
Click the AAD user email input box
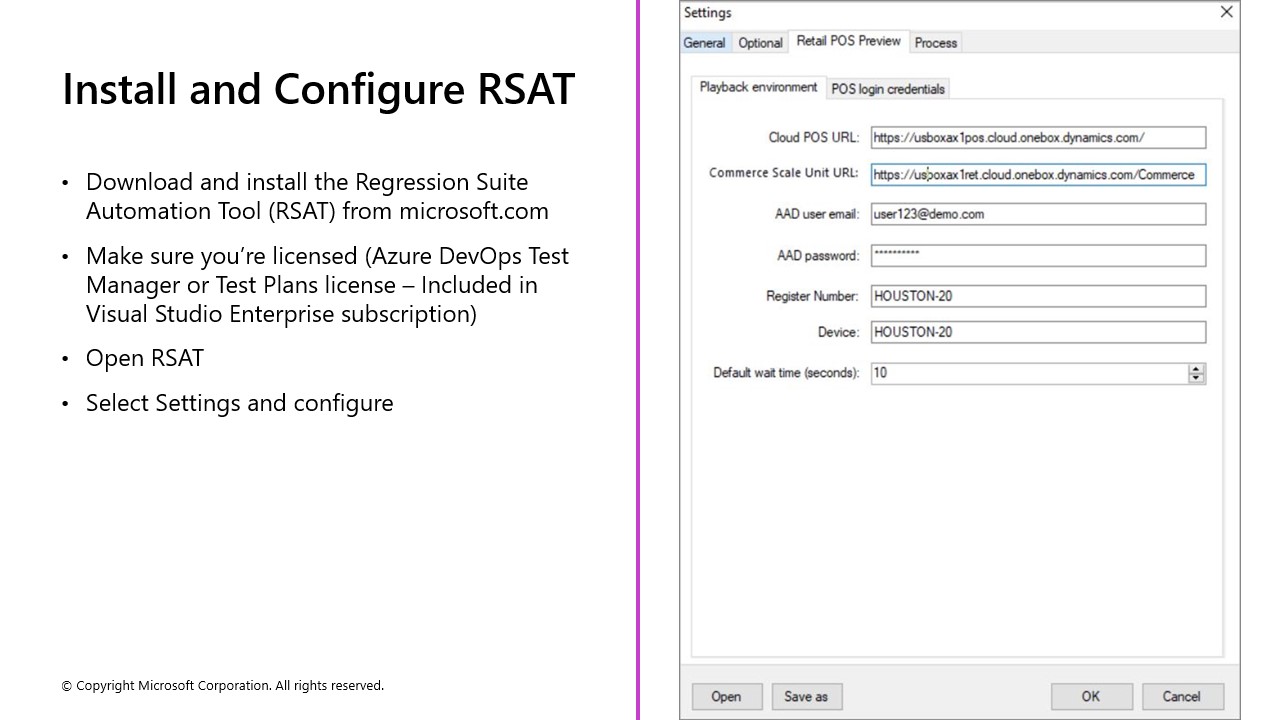1038,214
